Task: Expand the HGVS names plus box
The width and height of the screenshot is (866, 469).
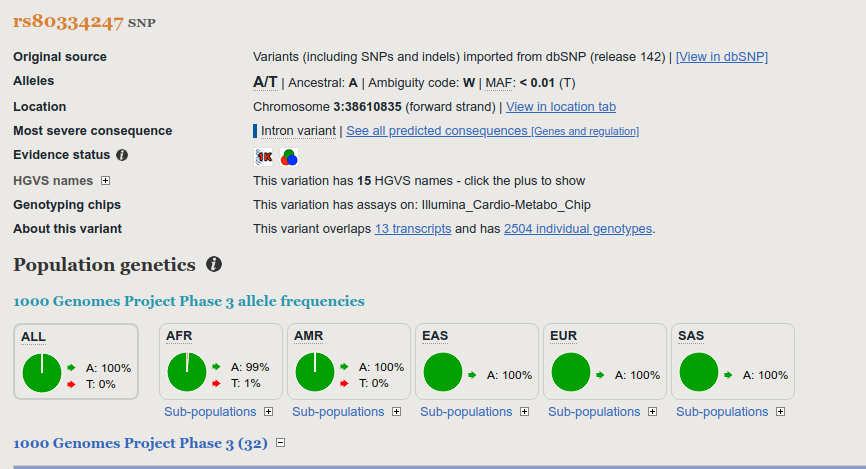Action: click(105, 181)
